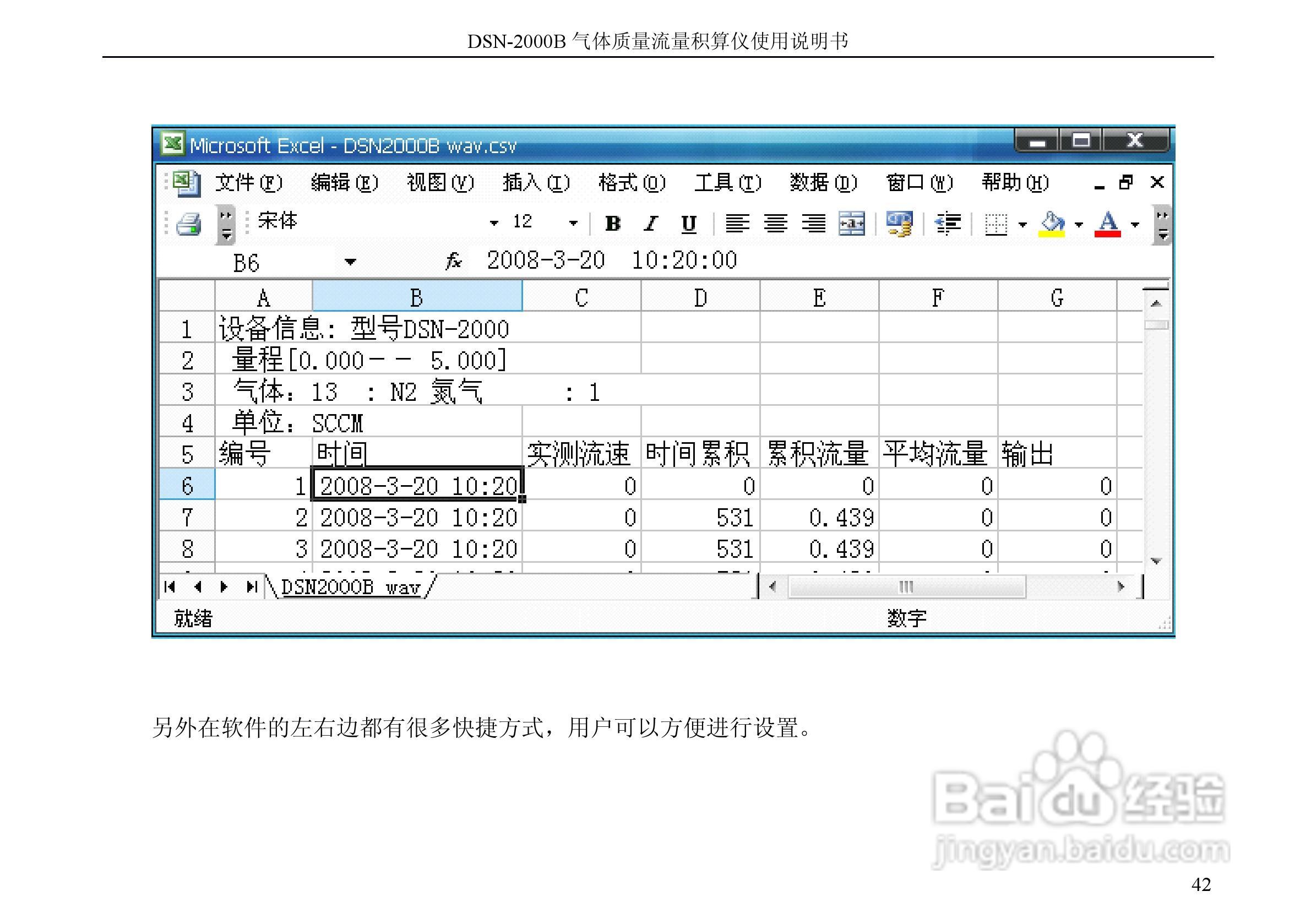Click the decrease indent icon
The height and width of the screenshot is (924, 1311).
coord(947,223)
